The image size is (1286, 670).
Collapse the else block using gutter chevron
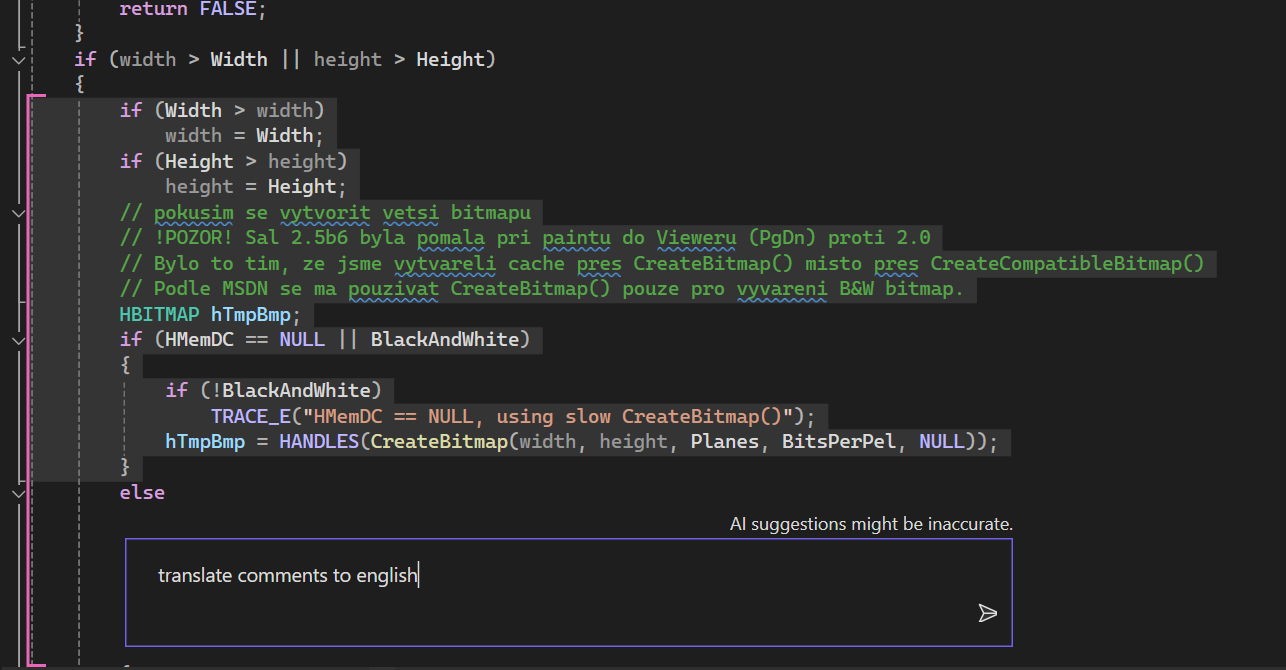[x=18, y=492]
